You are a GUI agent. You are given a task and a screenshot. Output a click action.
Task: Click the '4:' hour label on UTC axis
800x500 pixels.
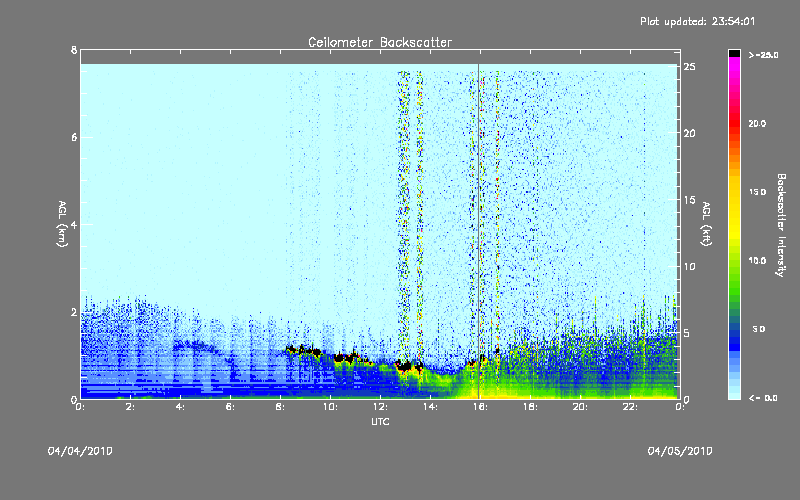point(180,407)
